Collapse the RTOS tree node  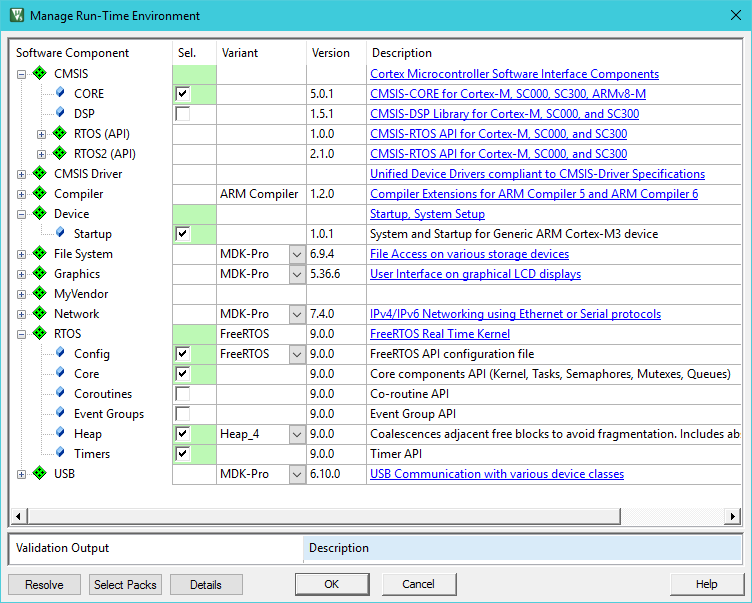(x=22, y=334)
